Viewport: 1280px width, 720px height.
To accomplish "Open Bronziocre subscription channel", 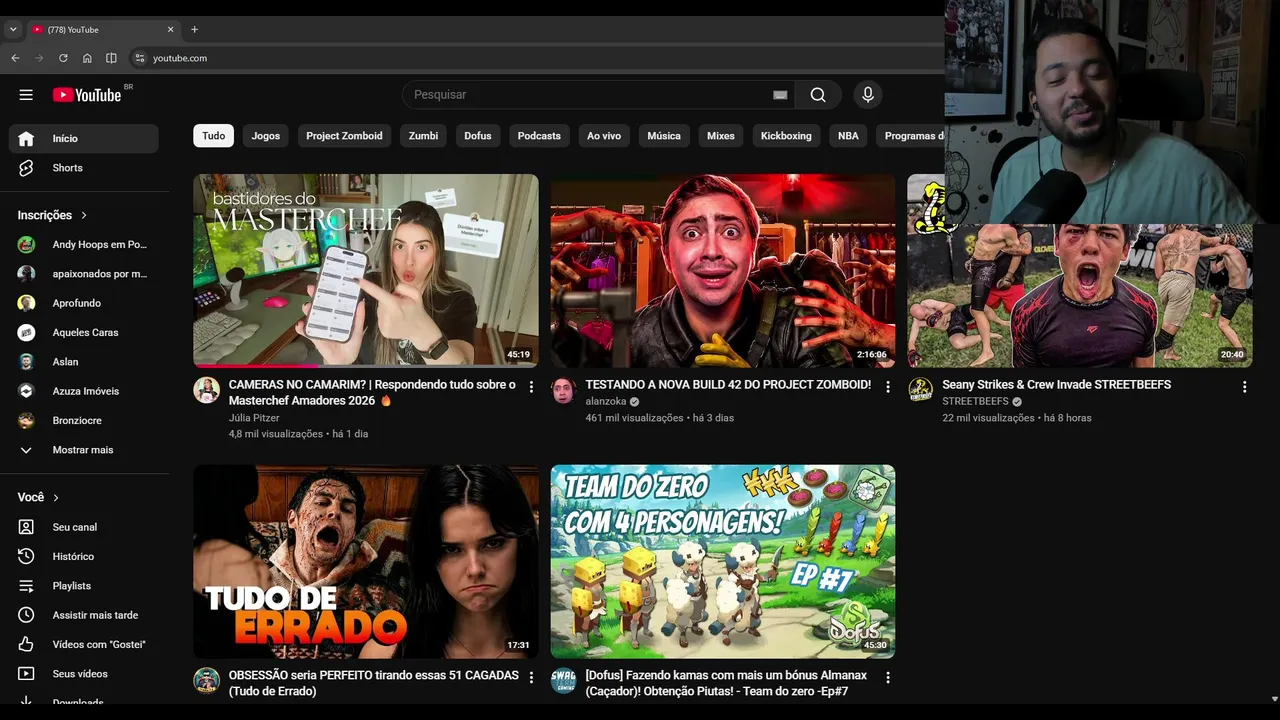I will pyautogui.click(x=84, y=421).
